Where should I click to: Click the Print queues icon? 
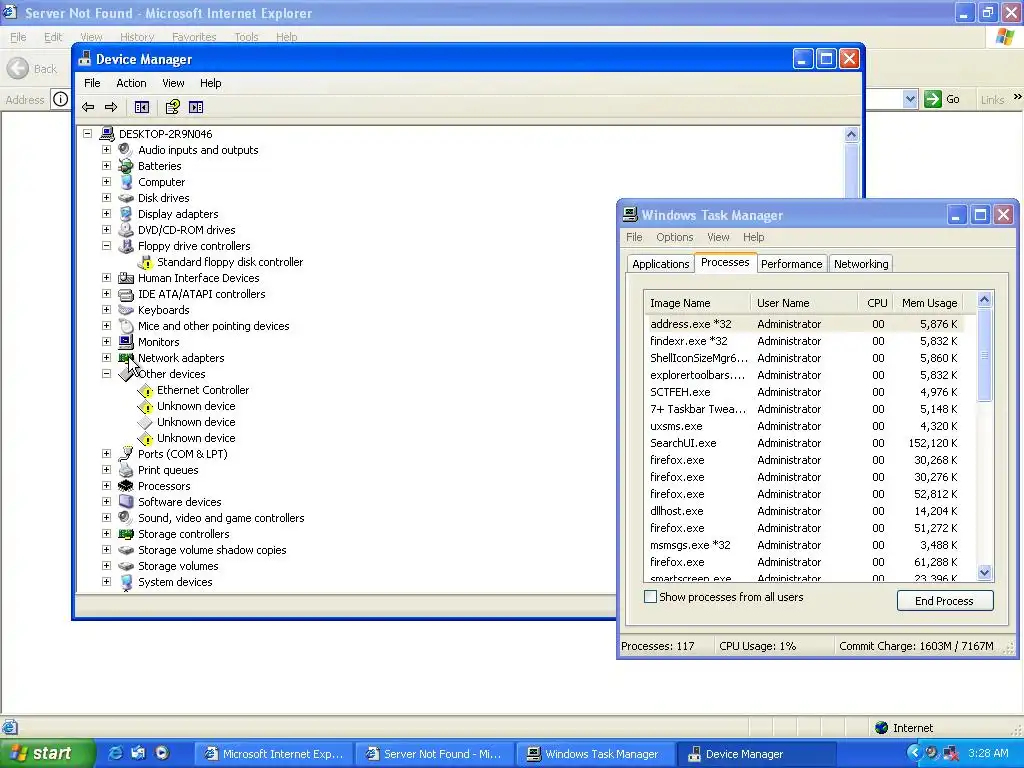[126, 470]
